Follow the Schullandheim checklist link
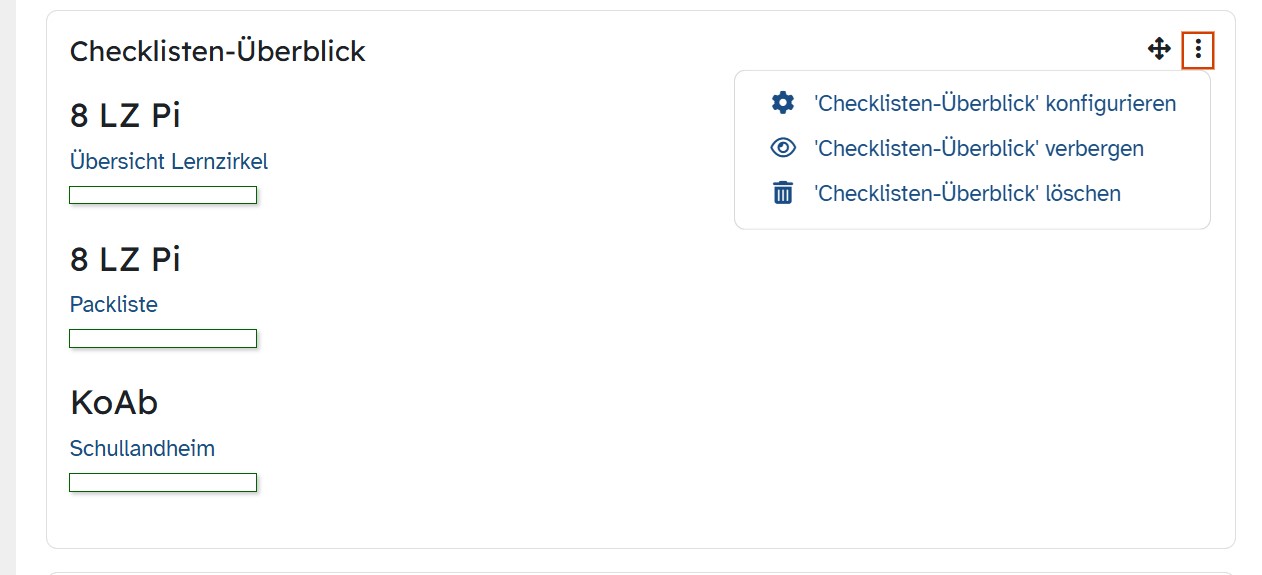 [142, 448]
